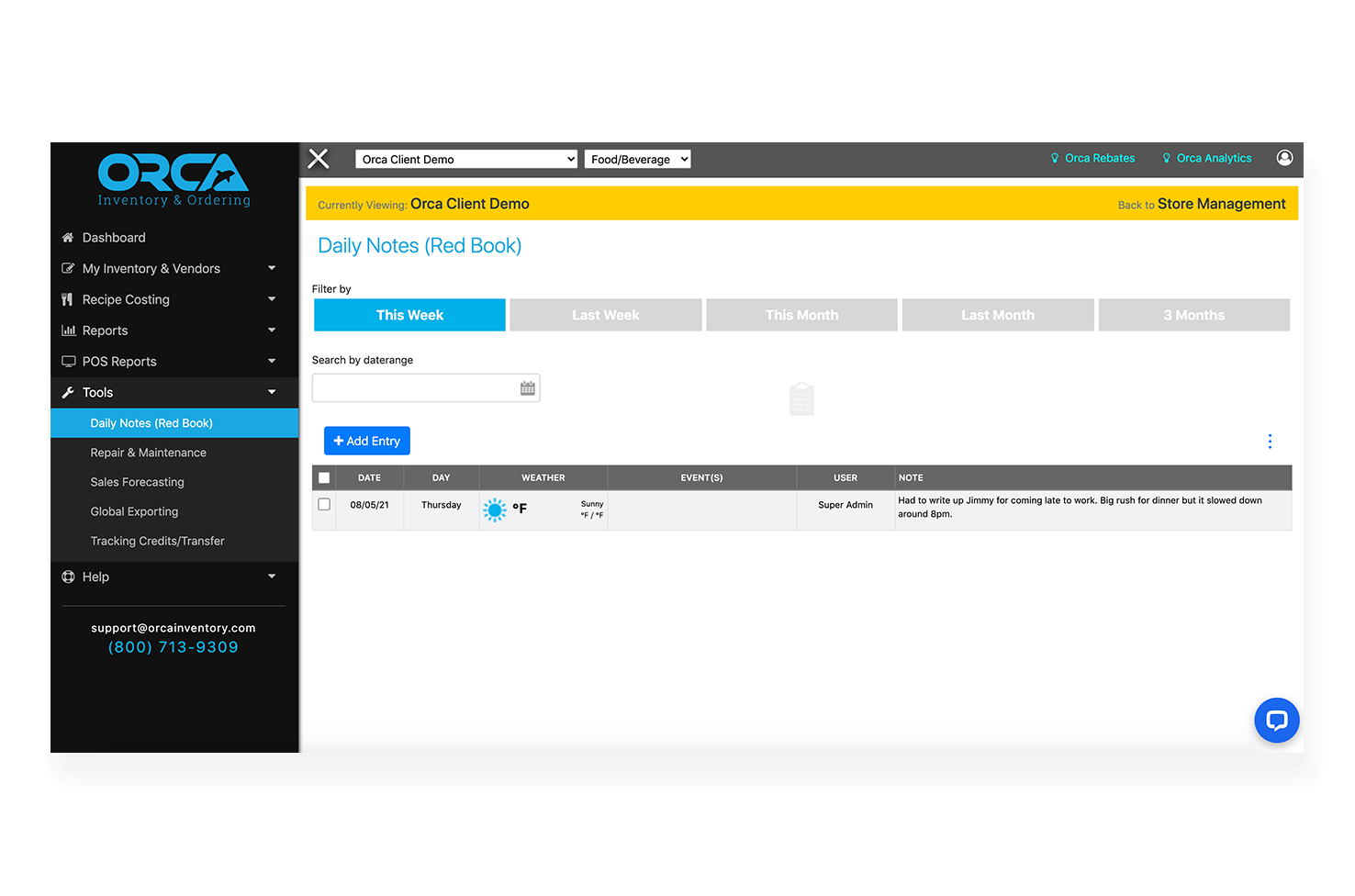Viewport: 1355px width, 896px height.
Task: Click the Dashboard home icon
Action: [x=68, y=238]
